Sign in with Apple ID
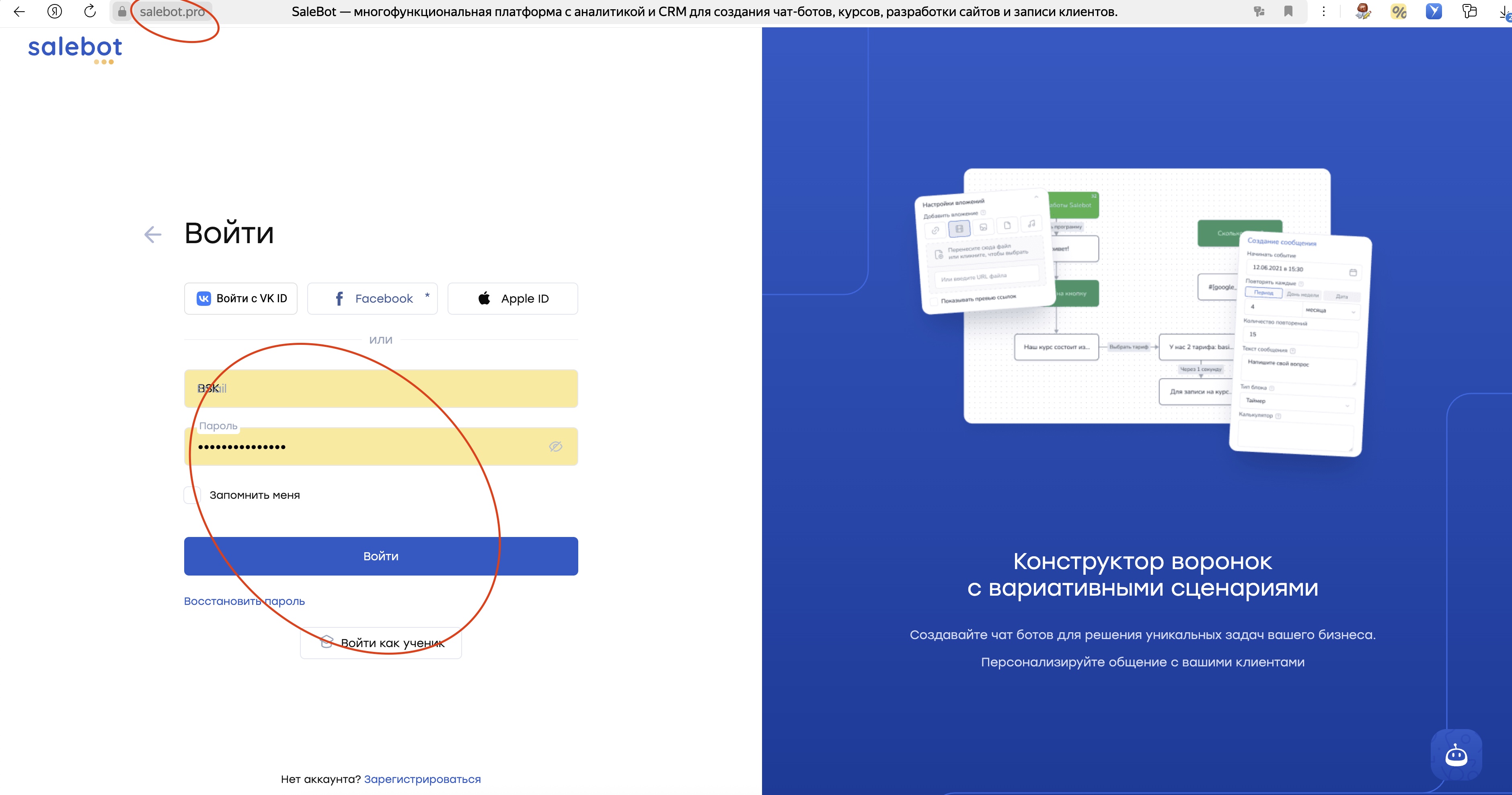 pyautogui.click(x=512, y=299)
